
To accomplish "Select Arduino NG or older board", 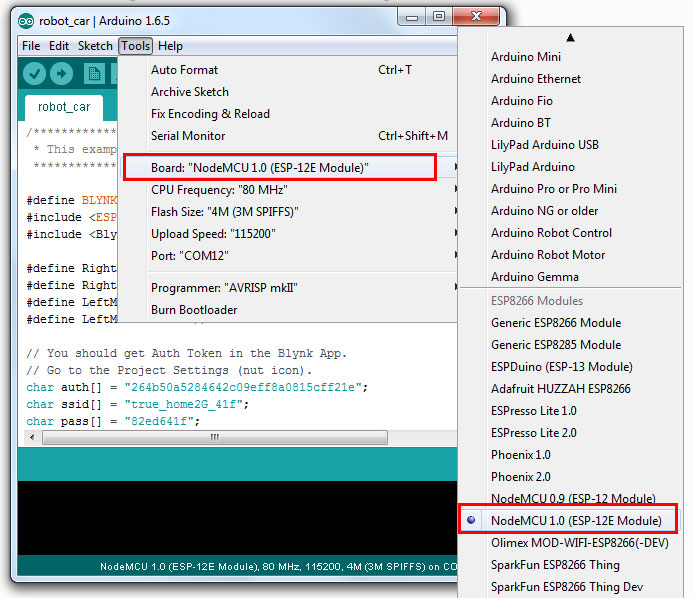I will coord(570,211).
